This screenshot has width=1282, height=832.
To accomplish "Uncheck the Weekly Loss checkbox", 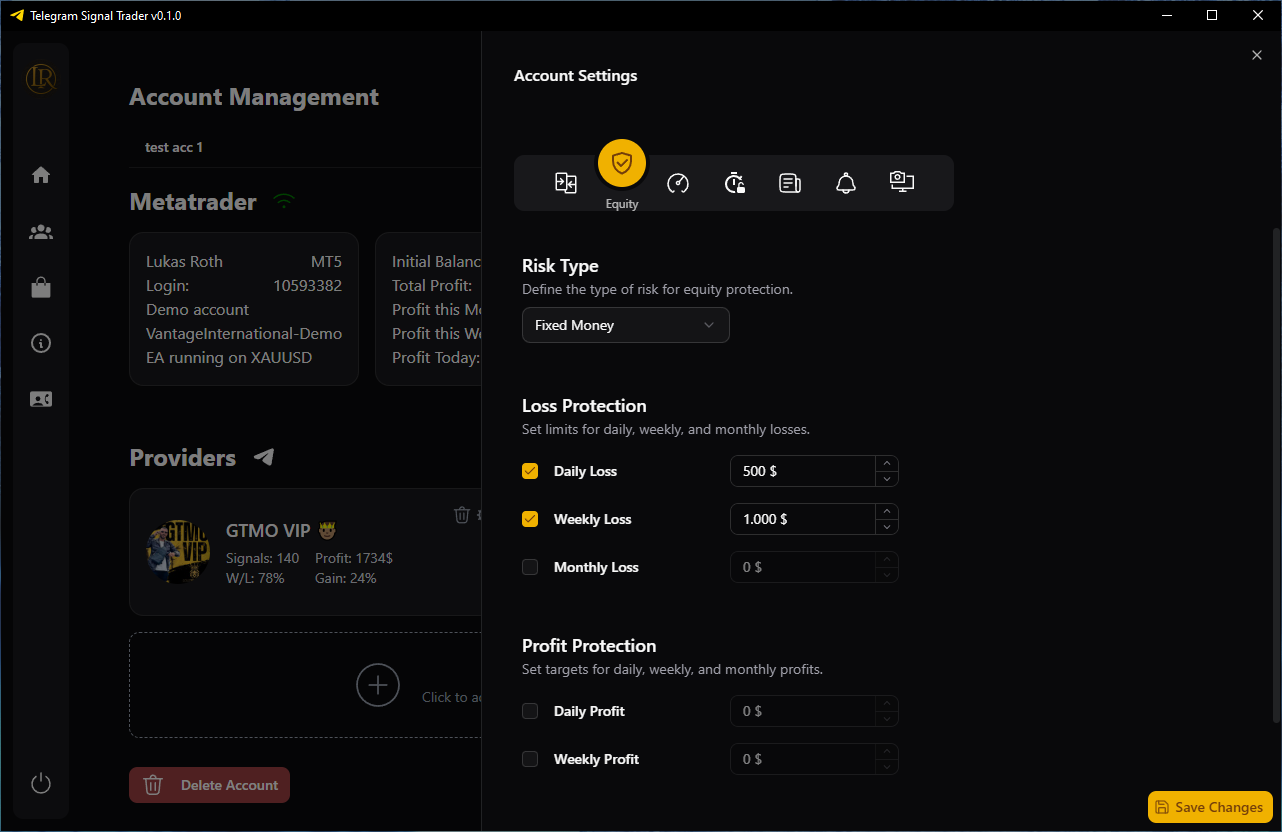I will [x=530, y=519].
